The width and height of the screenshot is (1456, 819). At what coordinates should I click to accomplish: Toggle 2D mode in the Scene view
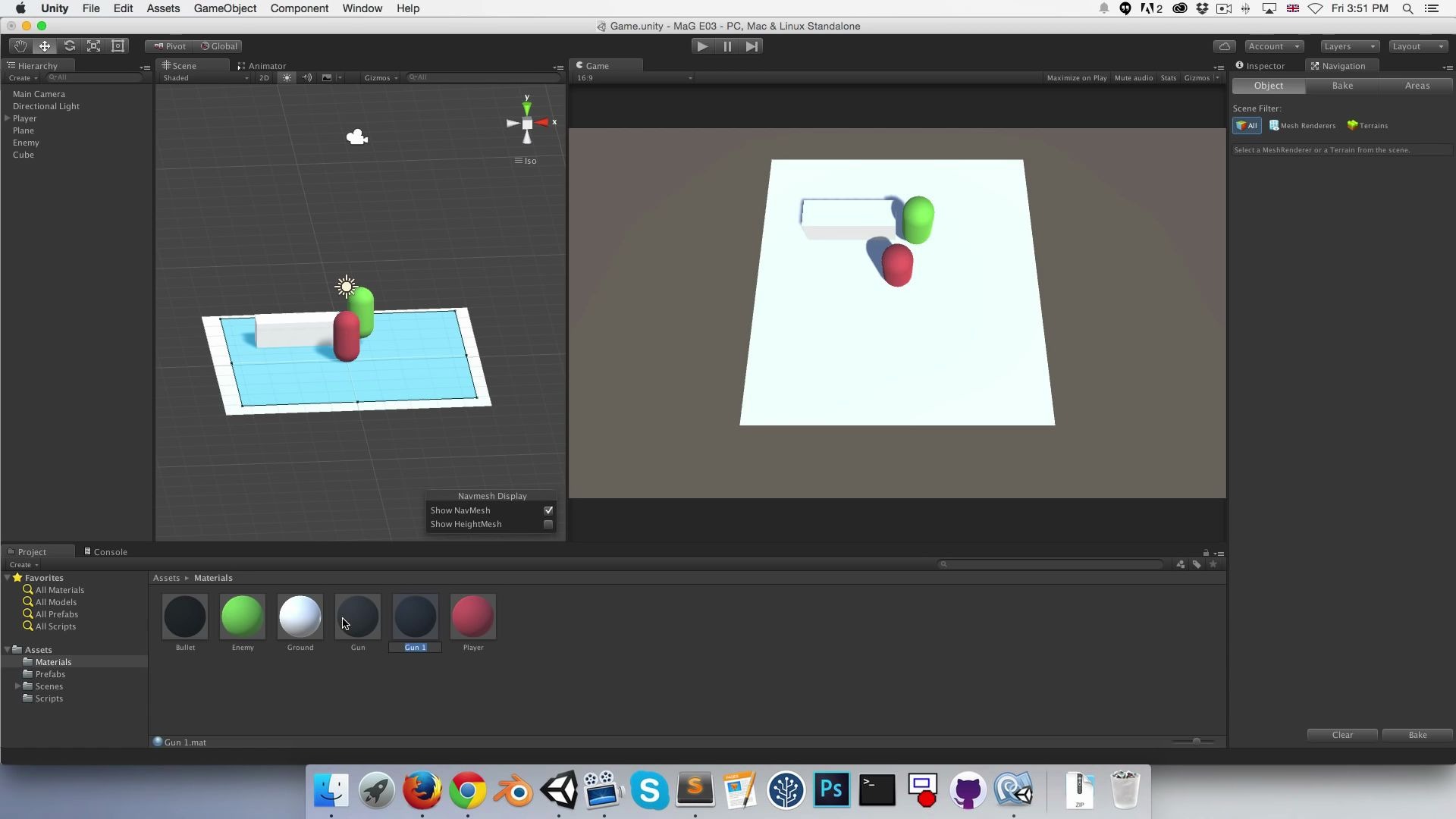click(264, 77)
